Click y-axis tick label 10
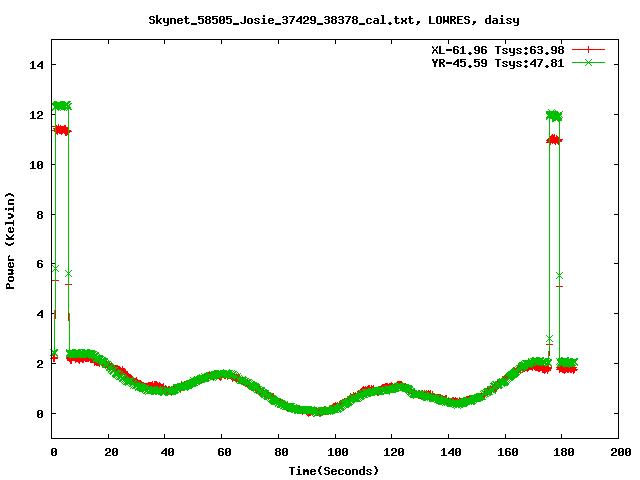The image size is (640, 480). (x=36, y=164)
